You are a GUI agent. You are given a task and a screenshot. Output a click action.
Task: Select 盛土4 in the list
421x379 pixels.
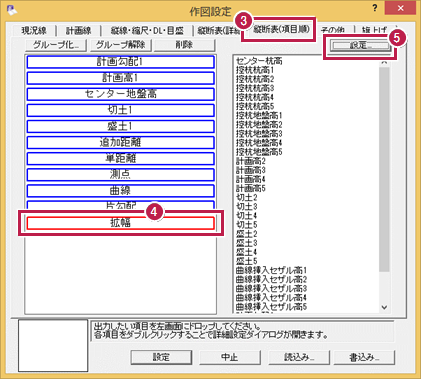point(247,252)
